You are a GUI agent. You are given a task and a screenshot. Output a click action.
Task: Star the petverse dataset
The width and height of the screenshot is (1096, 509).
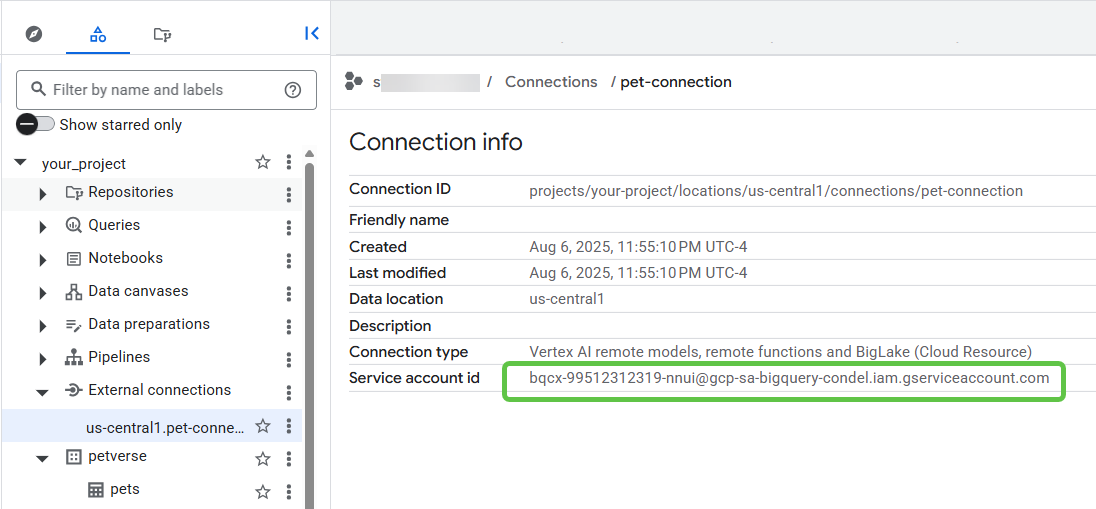click(263, 459)
